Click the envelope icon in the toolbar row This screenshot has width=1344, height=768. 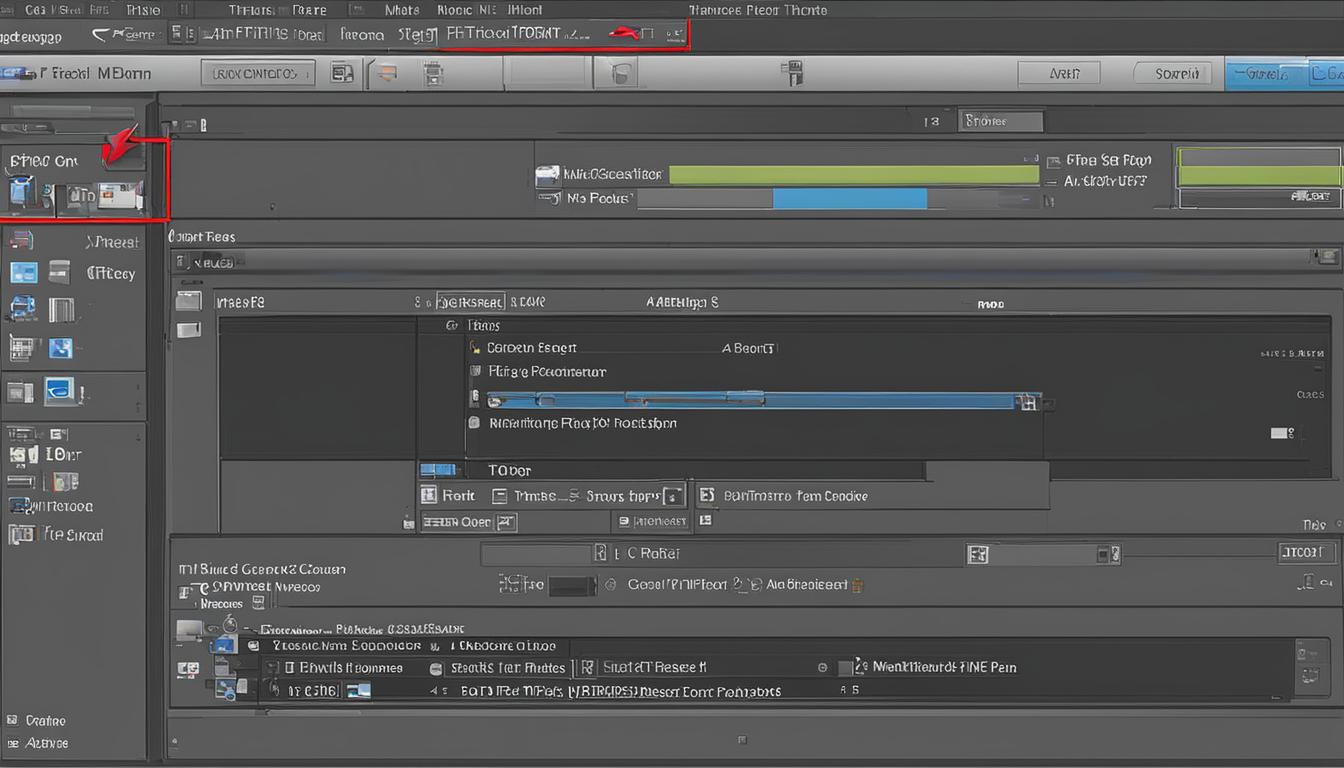click(x=385, y=73)
